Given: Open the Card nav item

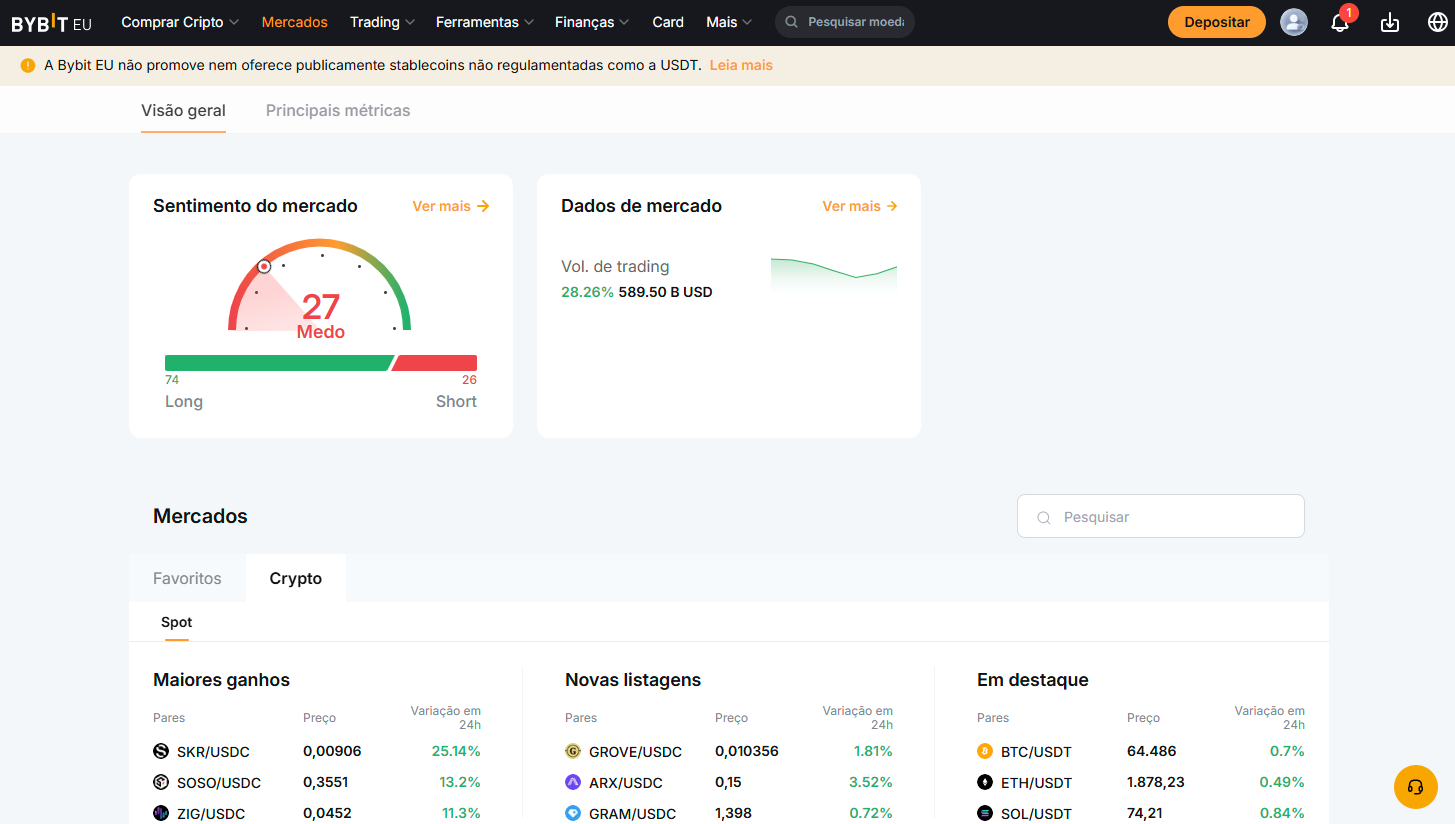Looking at the screenshot, I should tap(668, 22).
